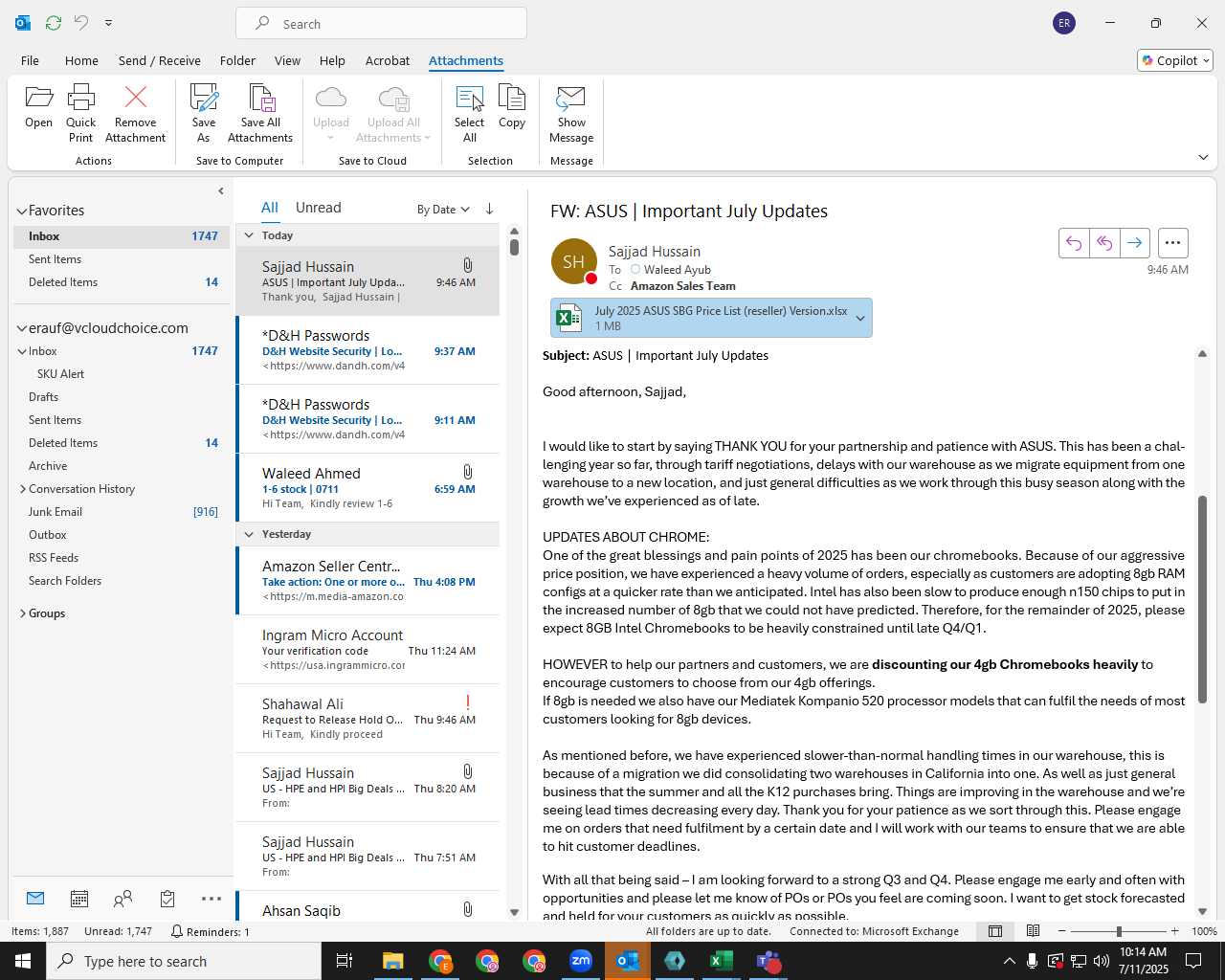Open Ingram Micro Account verification email
The height and width of the screenshot is (980, 1225).
[x=368, y=650]
